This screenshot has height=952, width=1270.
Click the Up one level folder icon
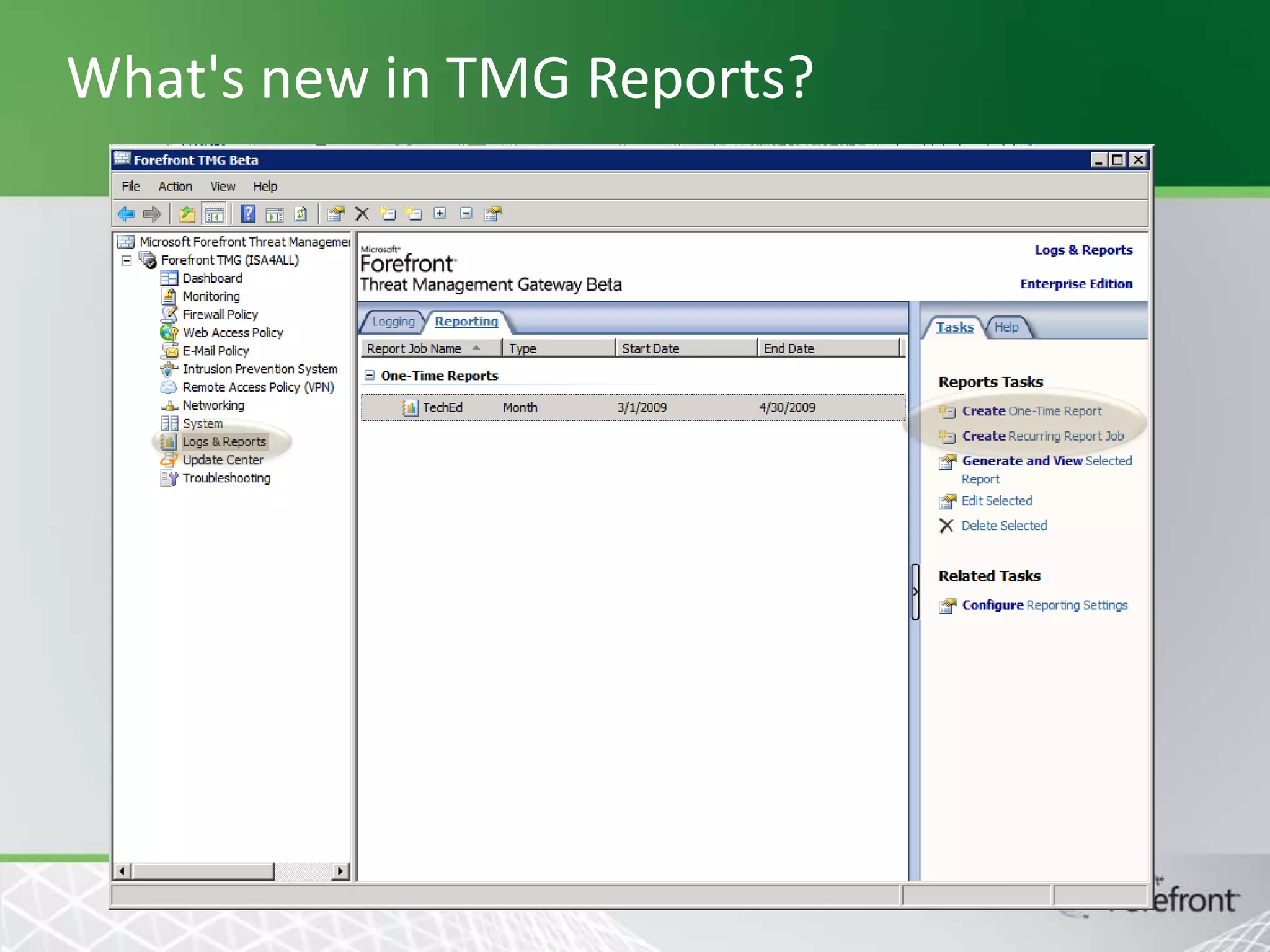tap(187, 214)
